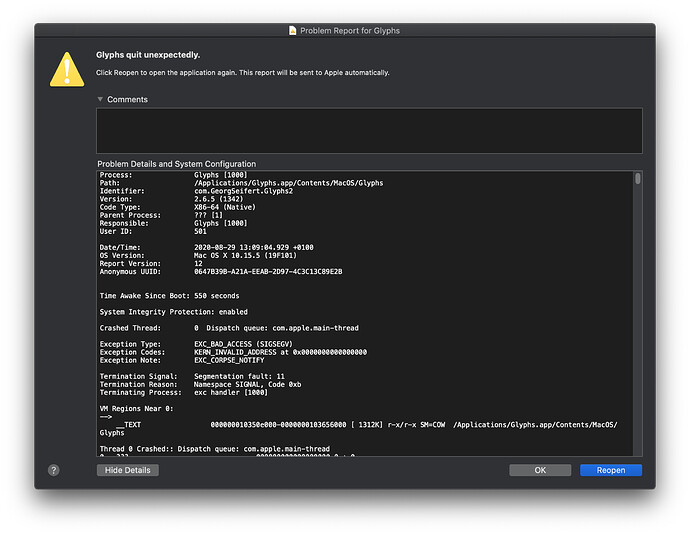
Task: Click the document icon in title bar
Action: [x=293, y=30]
